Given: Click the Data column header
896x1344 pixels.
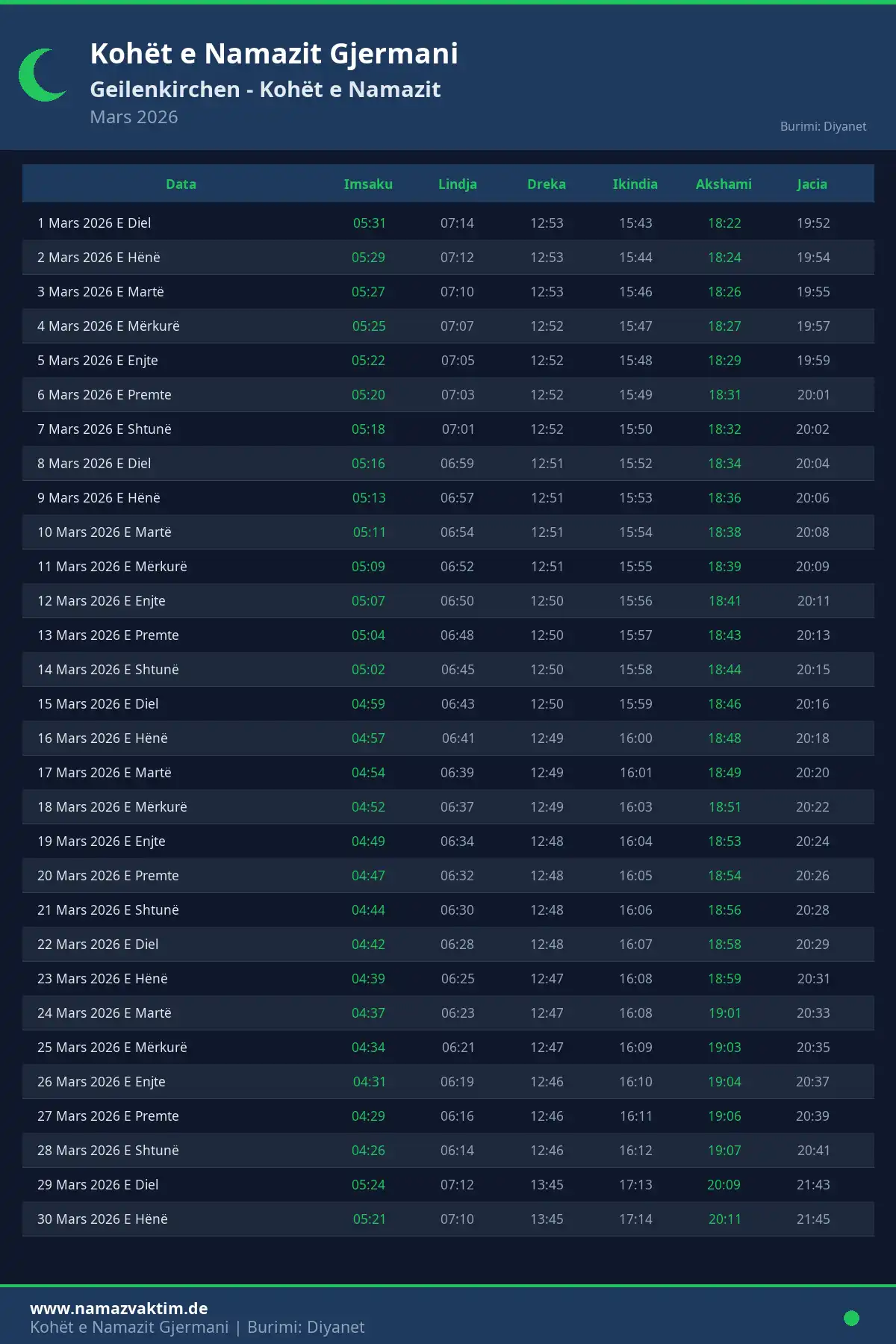Looking at the screenshot, I should 181,184.
